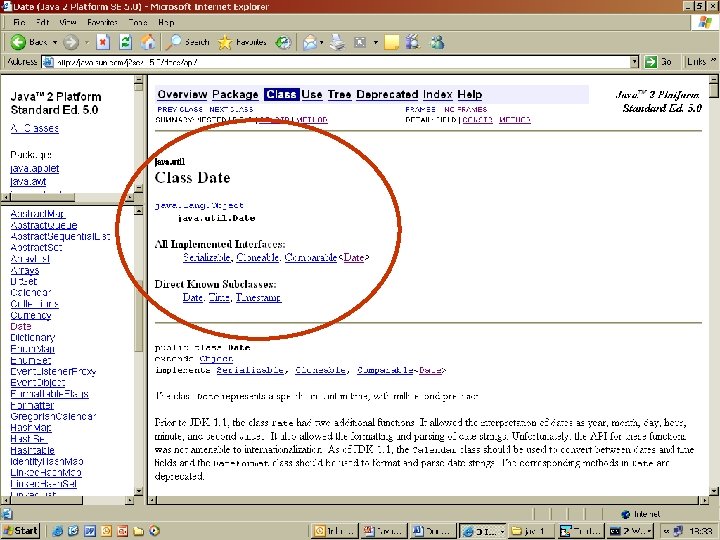Open Cloneable under All Implemented Interfaces
720x540 pixels.
click(258, 257)
